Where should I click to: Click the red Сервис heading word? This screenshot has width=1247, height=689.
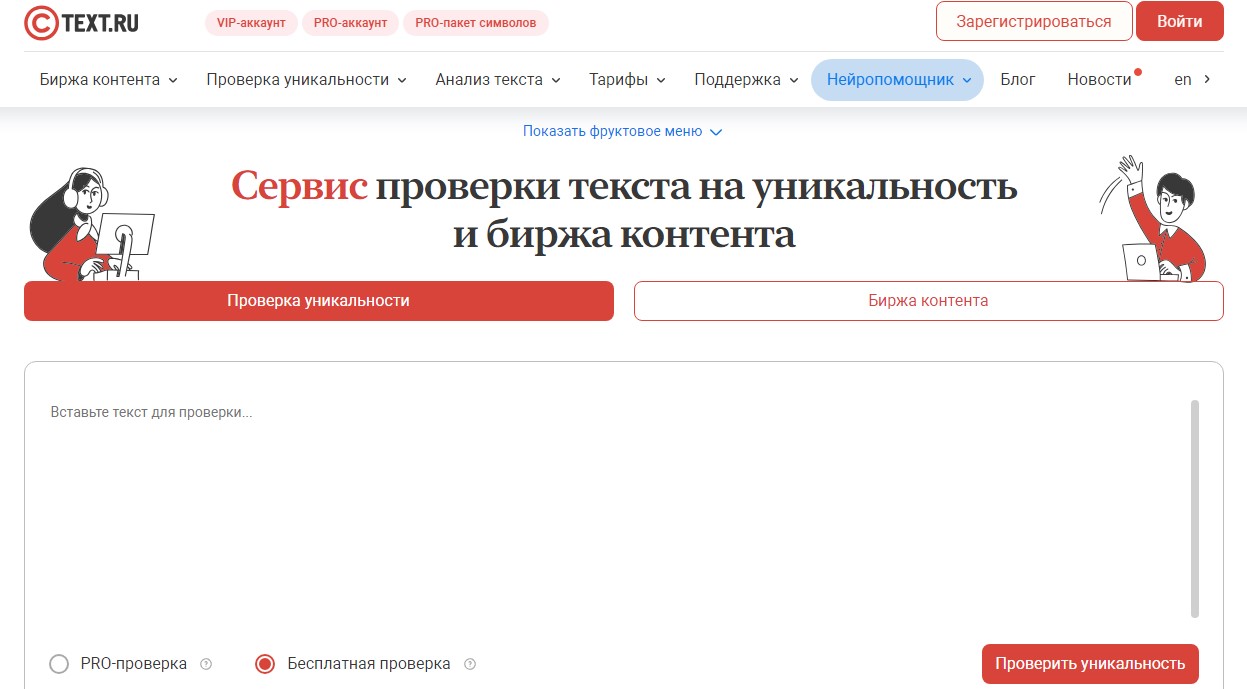[300, 186]
